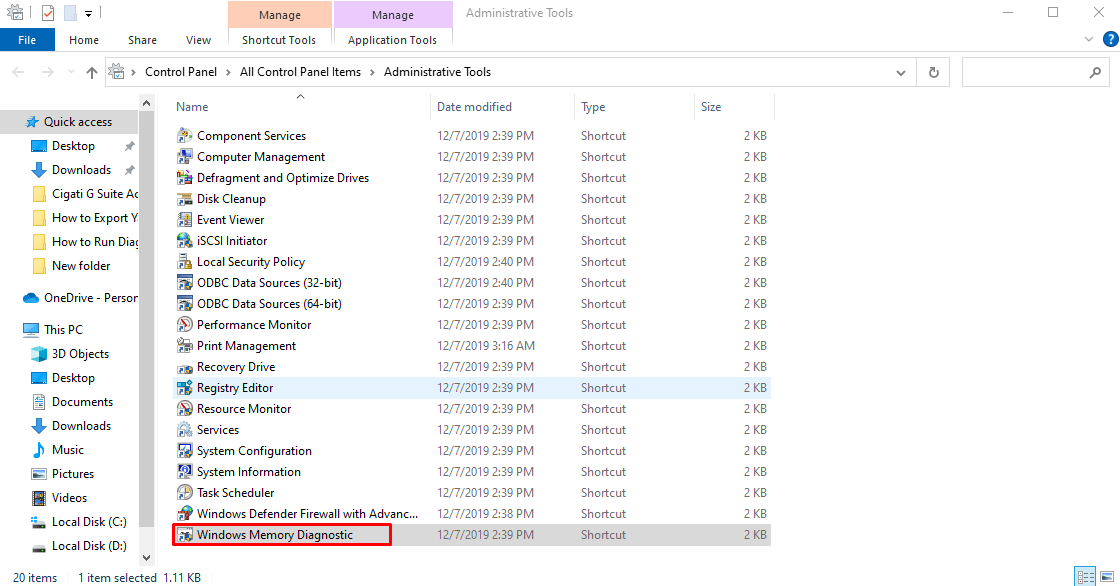Open Videos folder in sidebar
Viewport: 1120px width, 586px height.
(60, 498)
